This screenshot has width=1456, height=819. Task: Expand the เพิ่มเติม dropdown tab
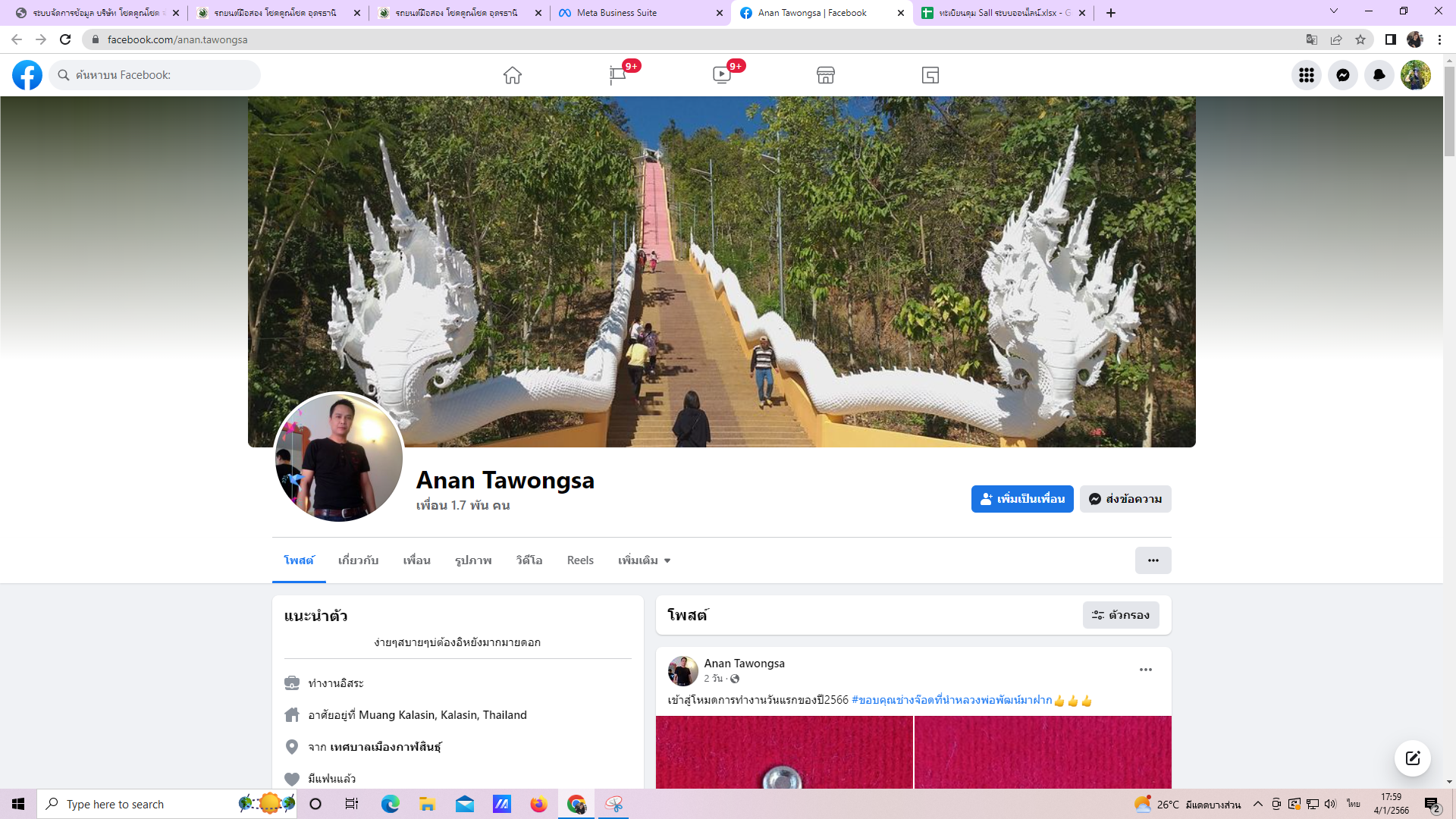(x=644, y=560)
